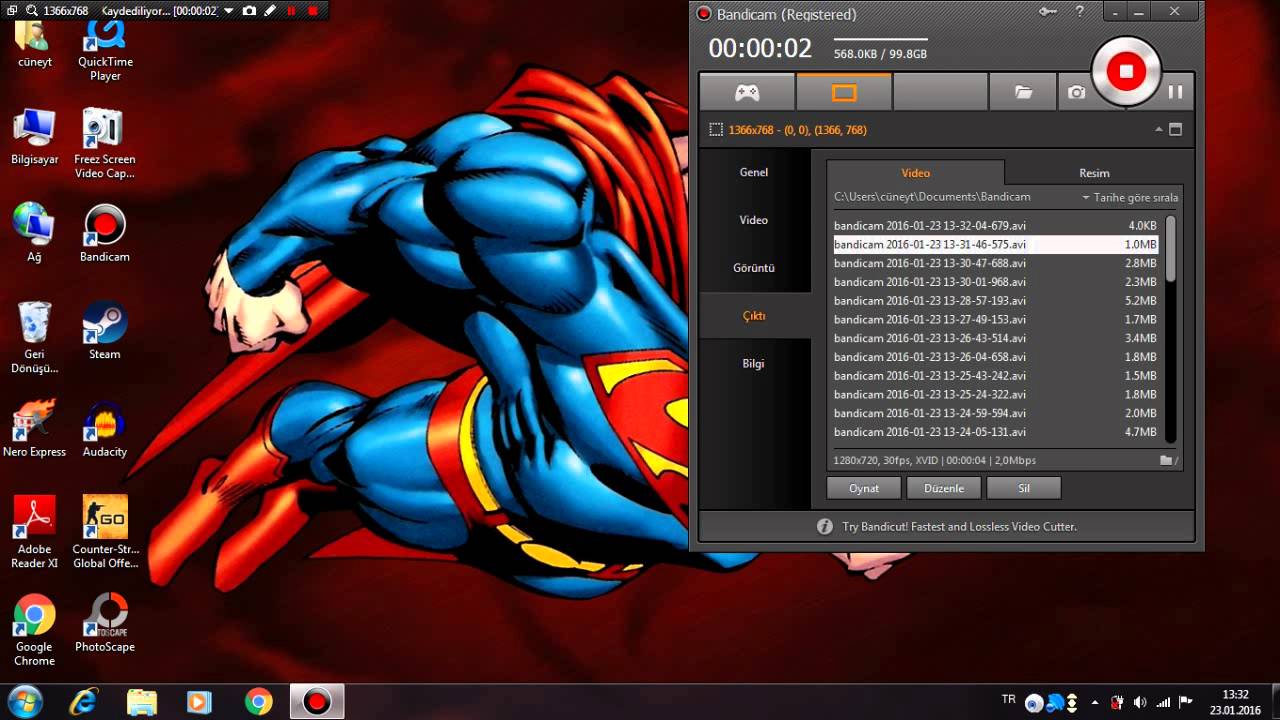The image size is (1280, 720).
Task: Click the Düzenle button
Action: coord(944,488)
